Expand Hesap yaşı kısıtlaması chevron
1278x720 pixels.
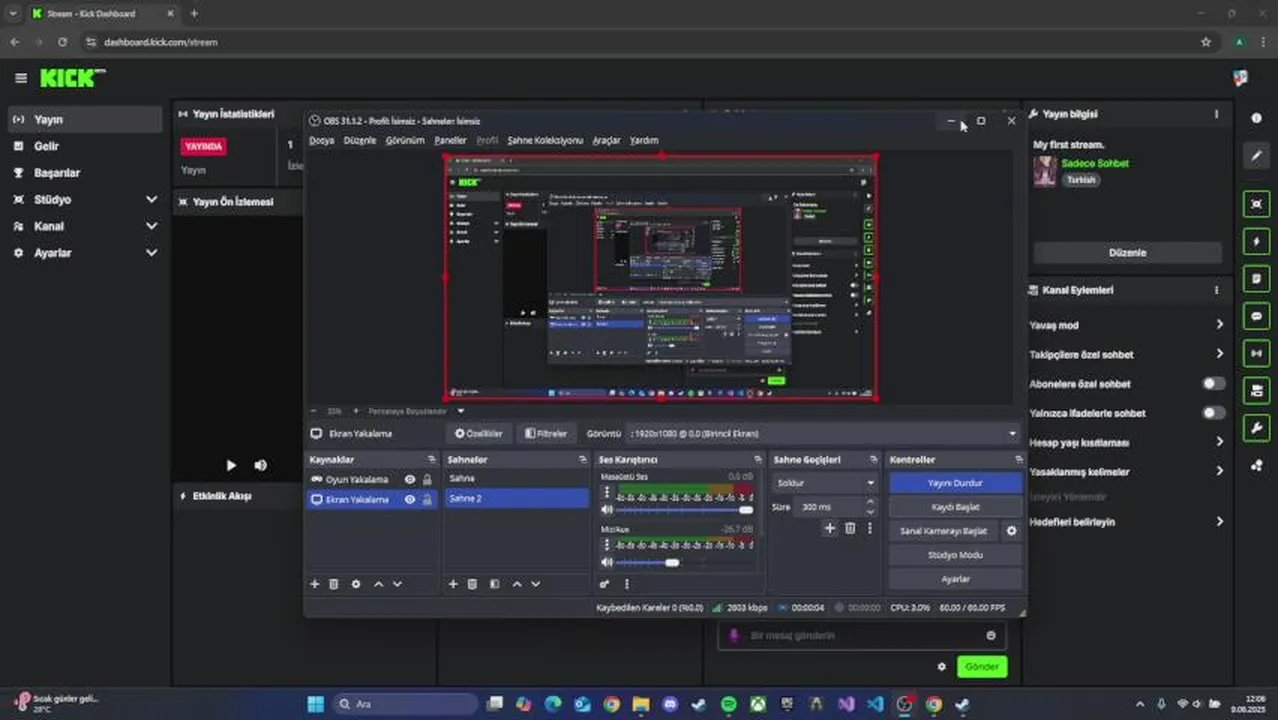click(1219, 441)
